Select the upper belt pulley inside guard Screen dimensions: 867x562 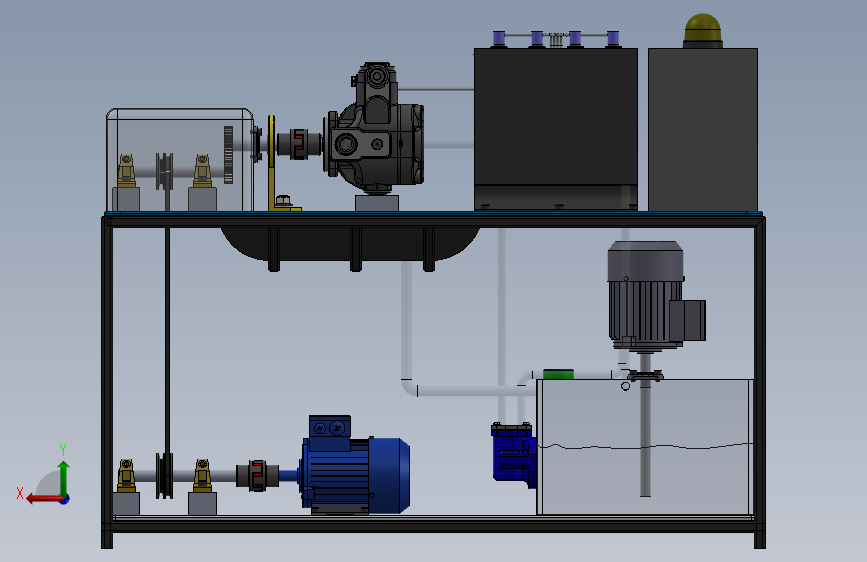click(164, 171)
